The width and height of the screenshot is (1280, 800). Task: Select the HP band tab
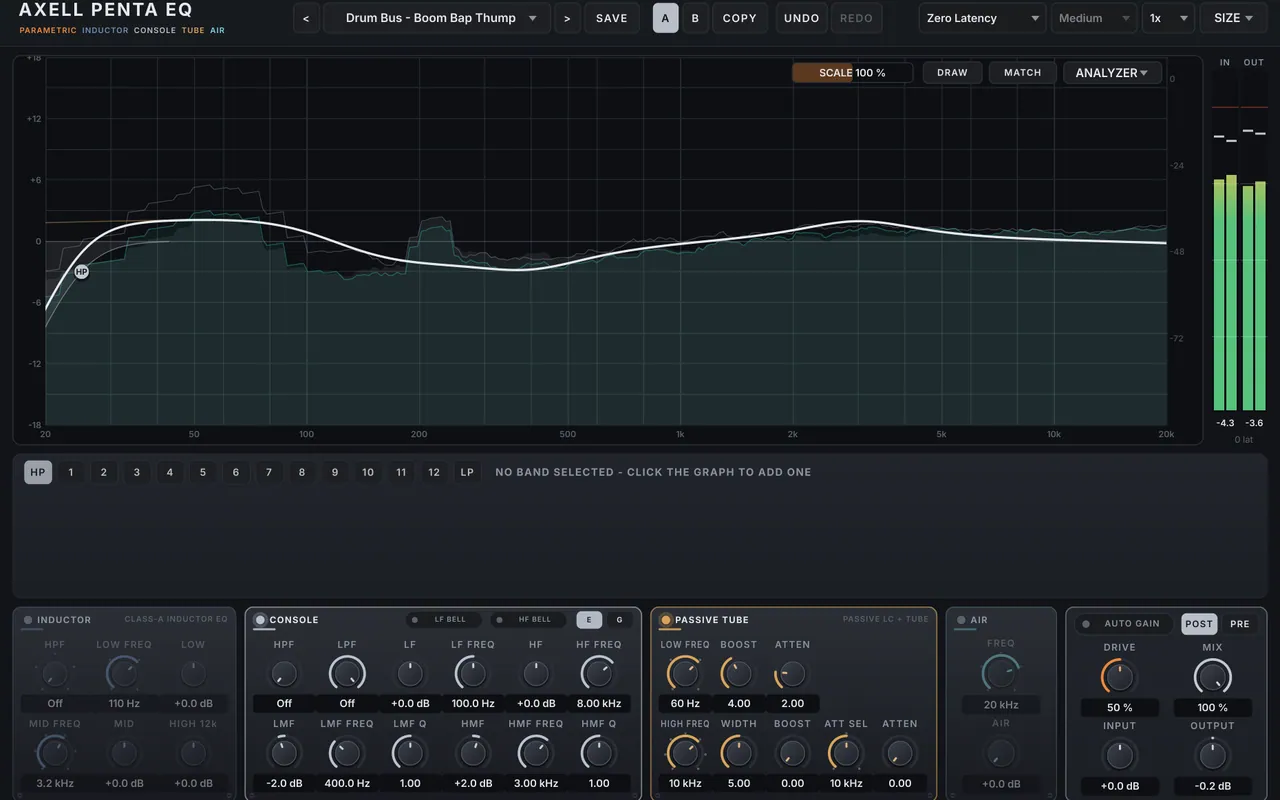tap(38, 472)
